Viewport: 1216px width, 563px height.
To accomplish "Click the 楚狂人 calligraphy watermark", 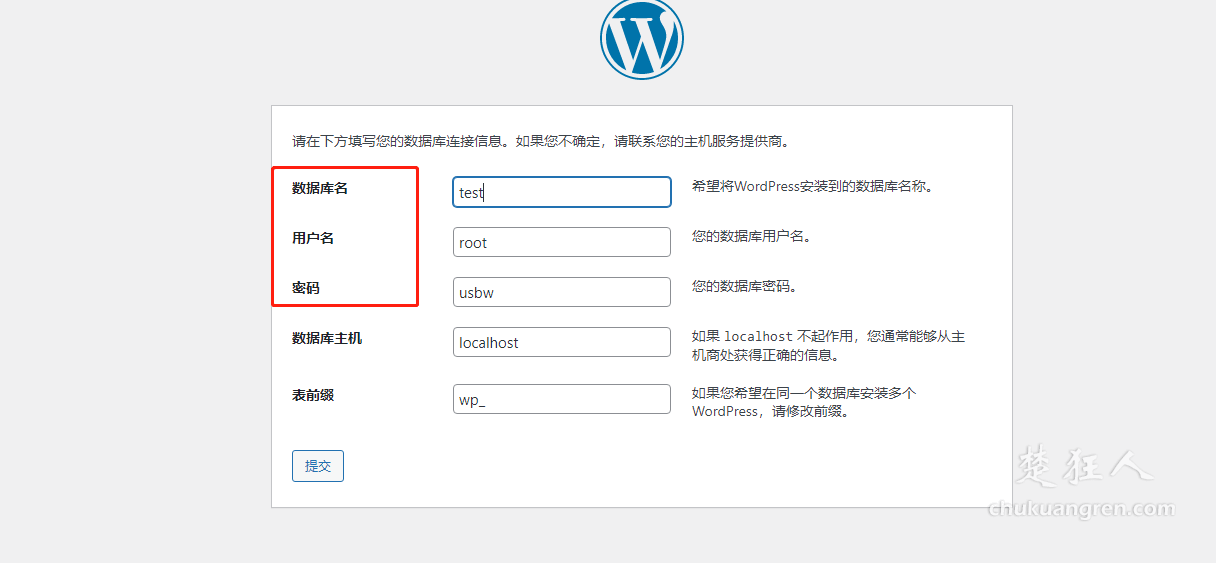I will [x=1085, y=467].
